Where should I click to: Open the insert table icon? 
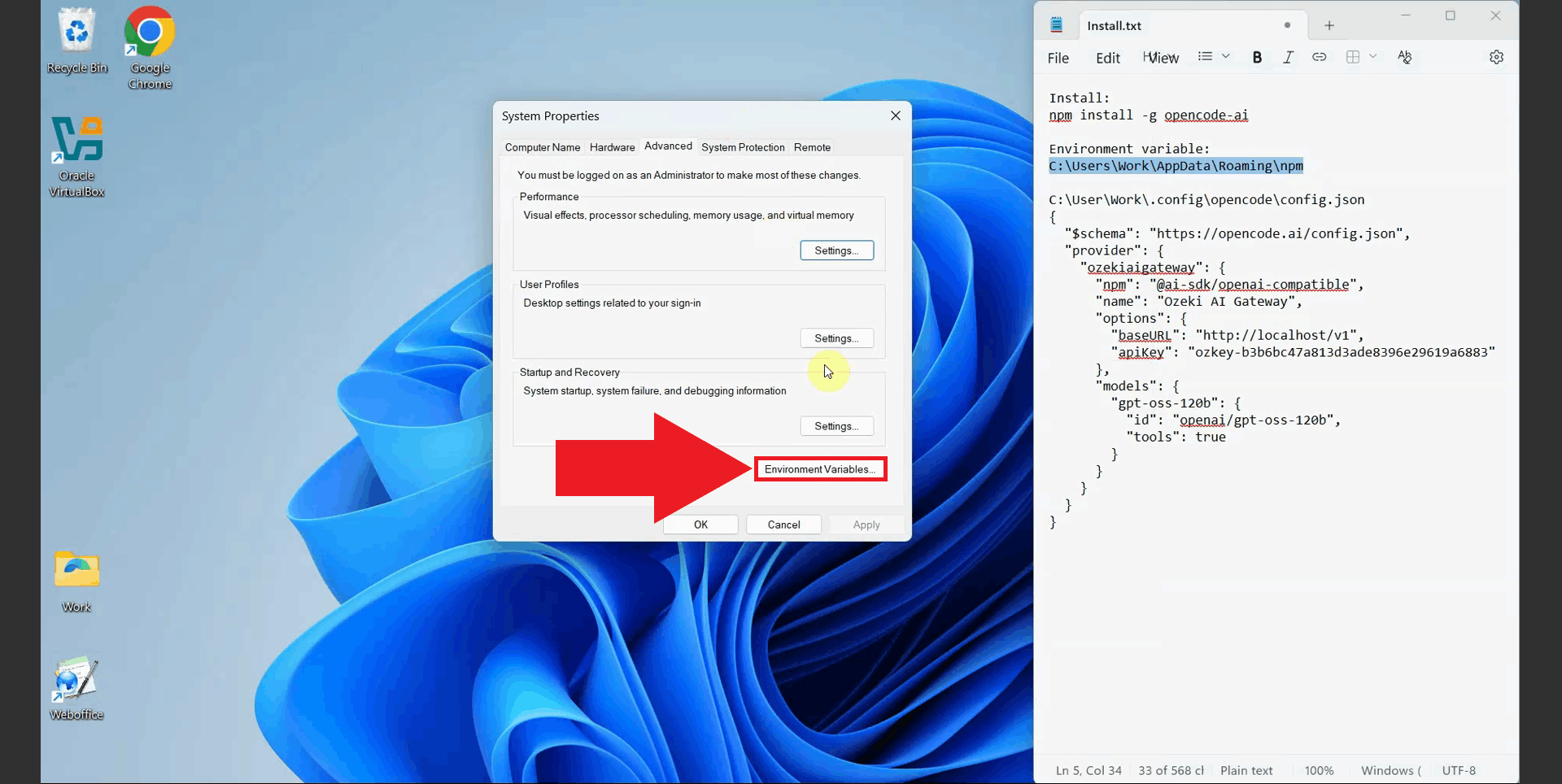point(1353,57)
